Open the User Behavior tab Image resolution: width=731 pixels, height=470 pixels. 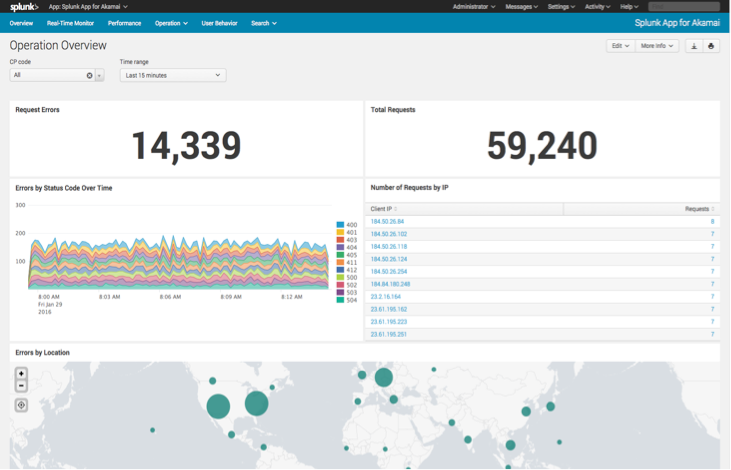pos(220,23)
